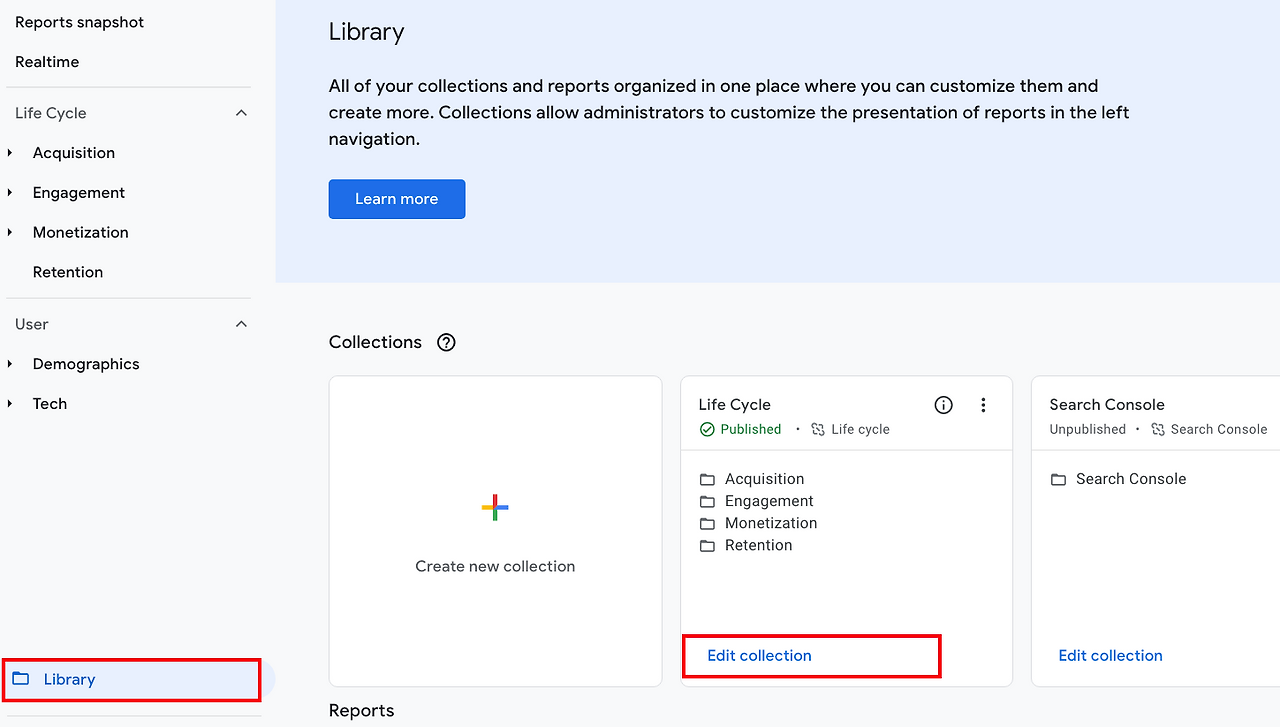Edit the Life Cycle collection
Screen dimensions: 1280x727
(760, 656)
